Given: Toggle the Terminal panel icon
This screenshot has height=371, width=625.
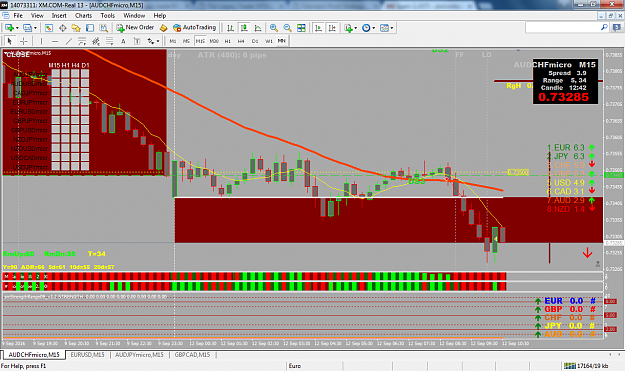Looking at the screenshot, I should 90,28.
